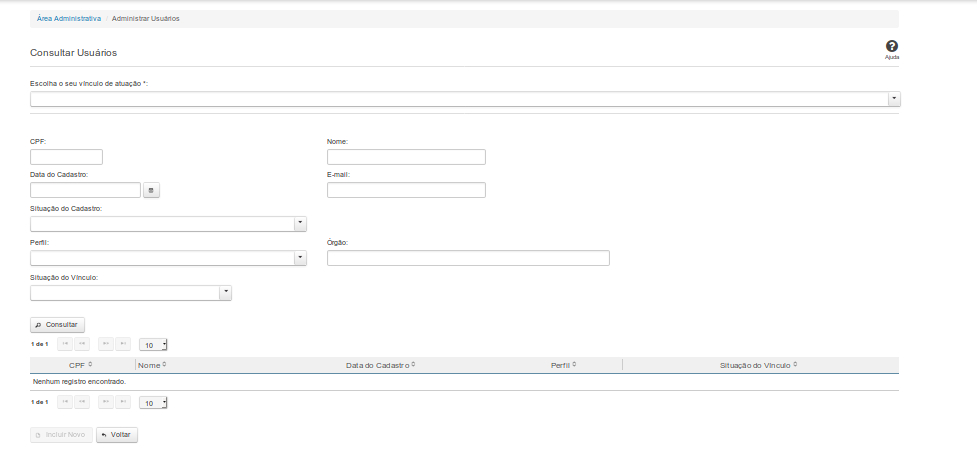
Task: Click into the E-mail text field
Action: [x=406, y=190]
